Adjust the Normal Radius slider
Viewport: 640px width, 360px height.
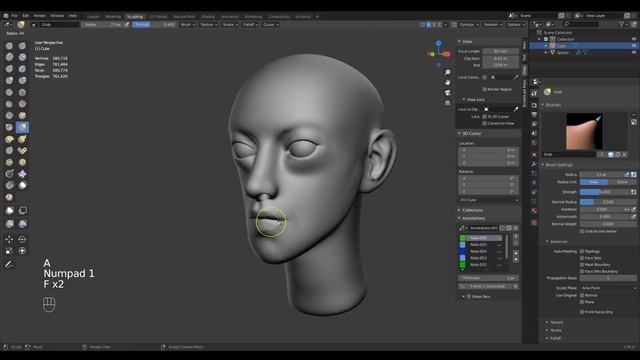608,202
